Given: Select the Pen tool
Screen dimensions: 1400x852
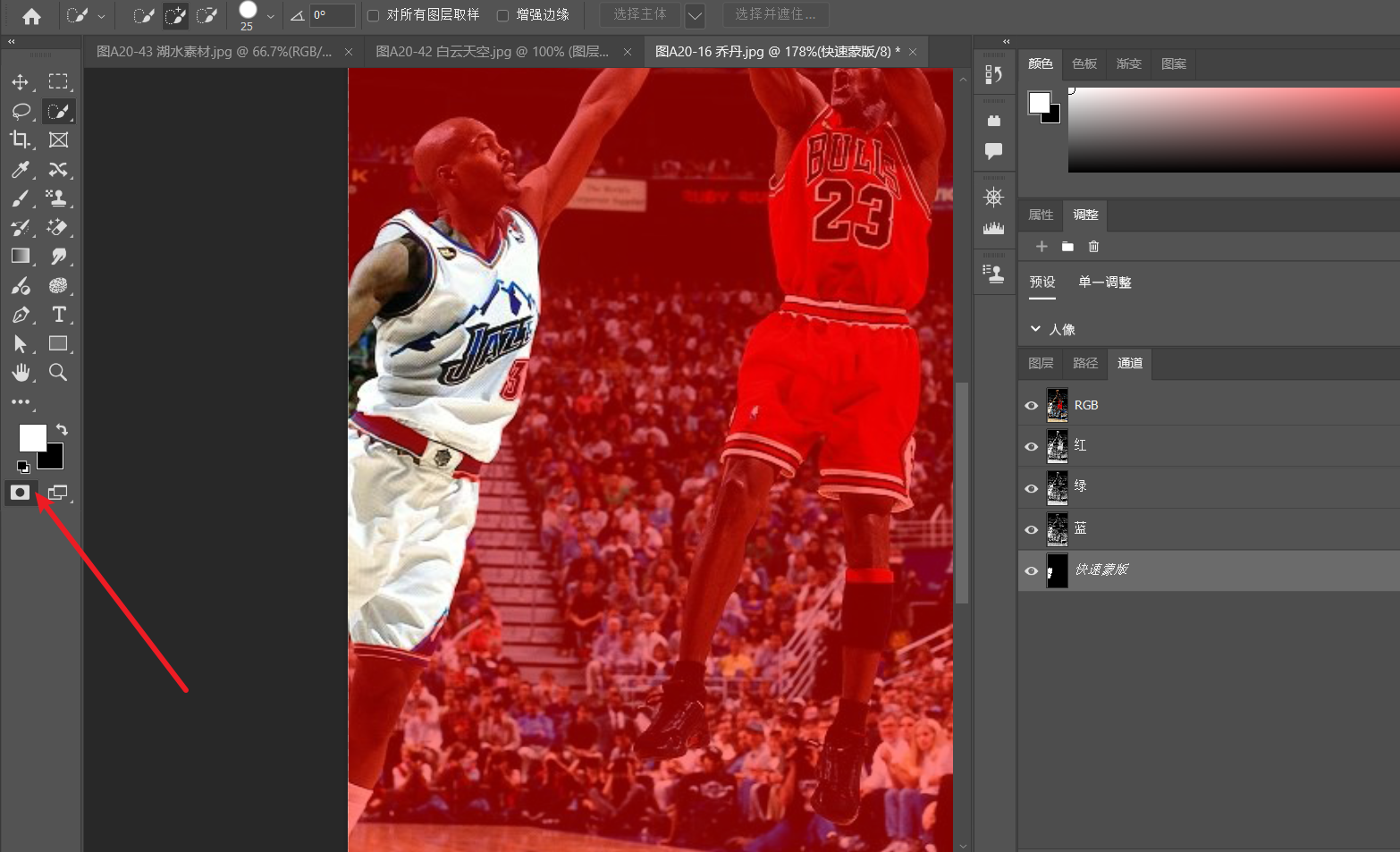Looking at the screenshot, I should coord(20,315).
